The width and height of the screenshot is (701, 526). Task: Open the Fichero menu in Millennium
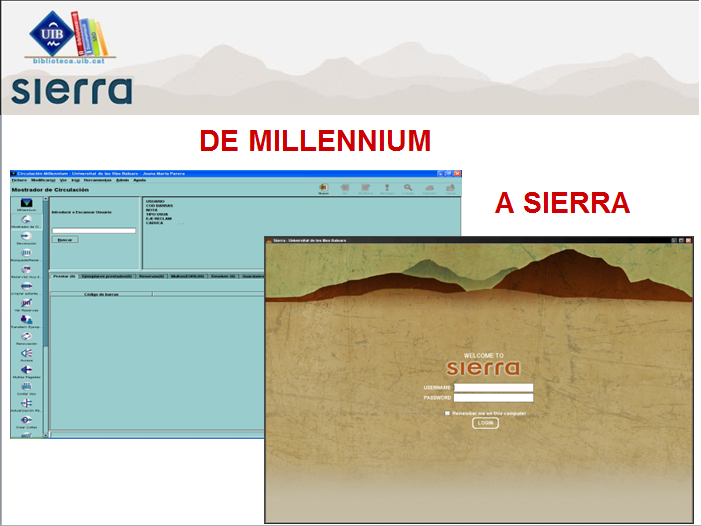point(19,180)
